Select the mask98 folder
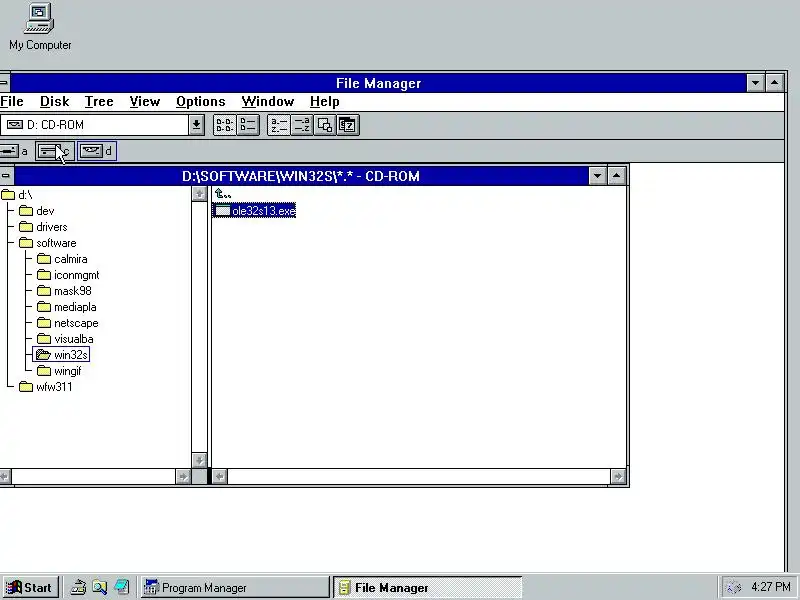The width and height of the screenshot is (800, 600). pos(64,291)
